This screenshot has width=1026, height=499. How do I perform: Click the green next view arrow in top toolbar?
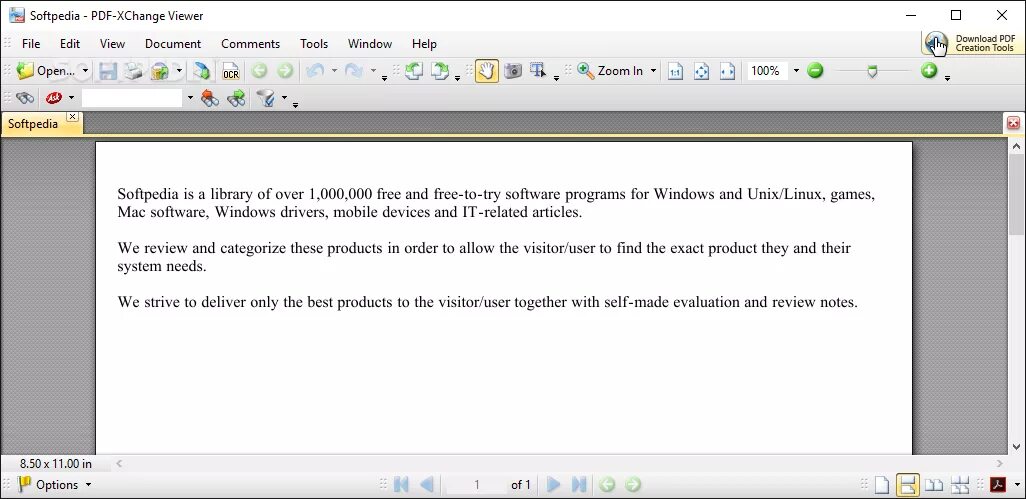[285, 71]
